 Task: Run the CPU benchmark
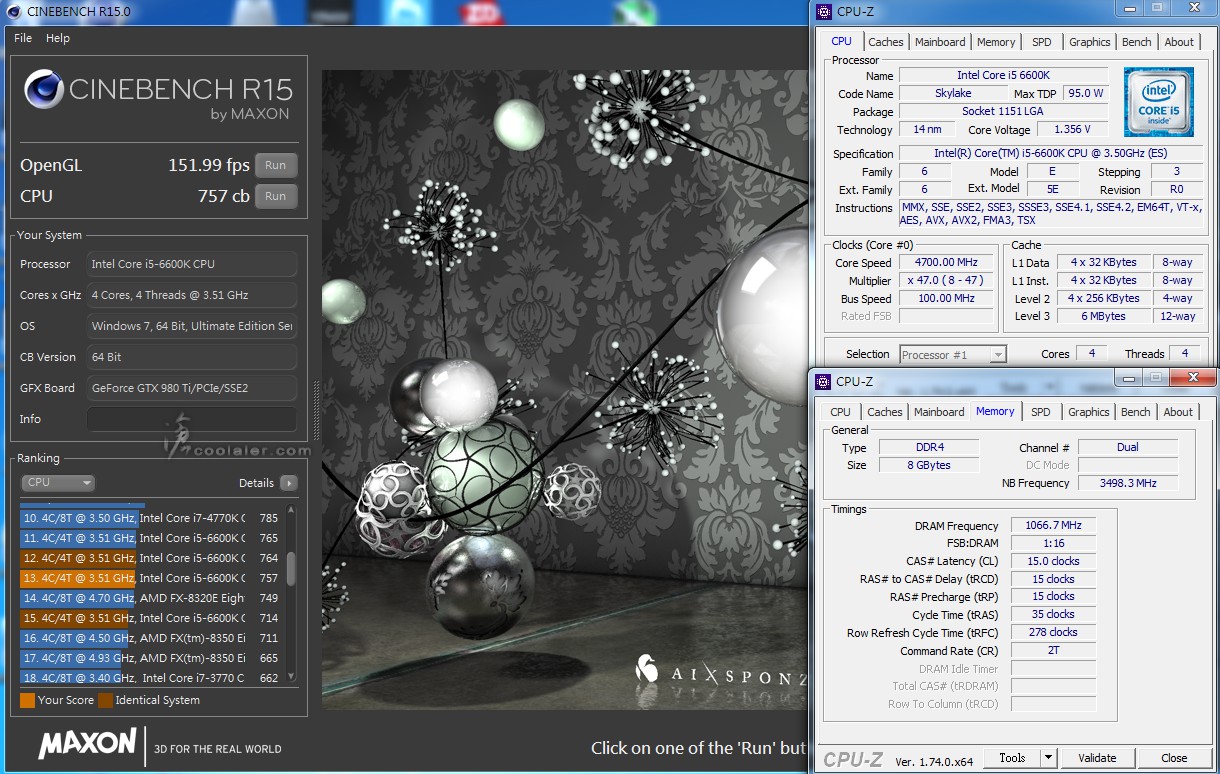pyautogui.click(x=276, y=196)
